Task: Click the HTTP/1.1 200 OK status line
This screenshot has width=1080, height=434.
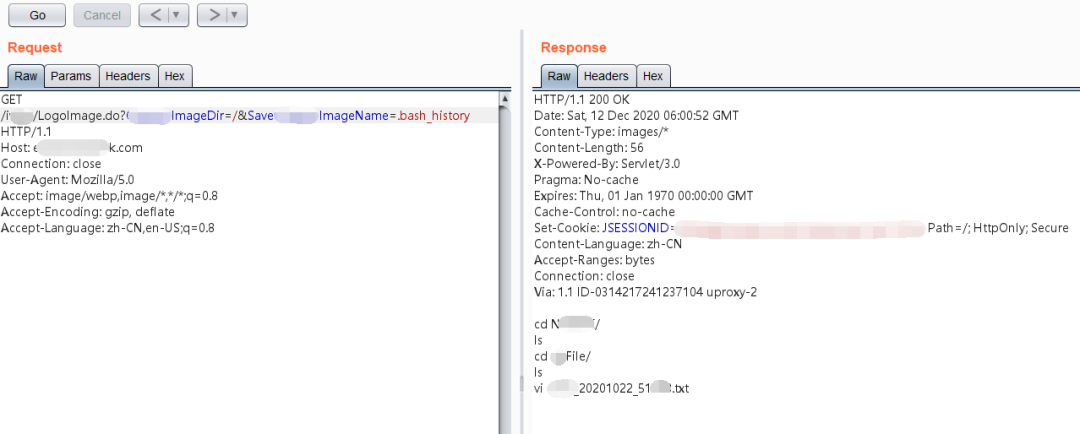Action: [x=581, y=100]
